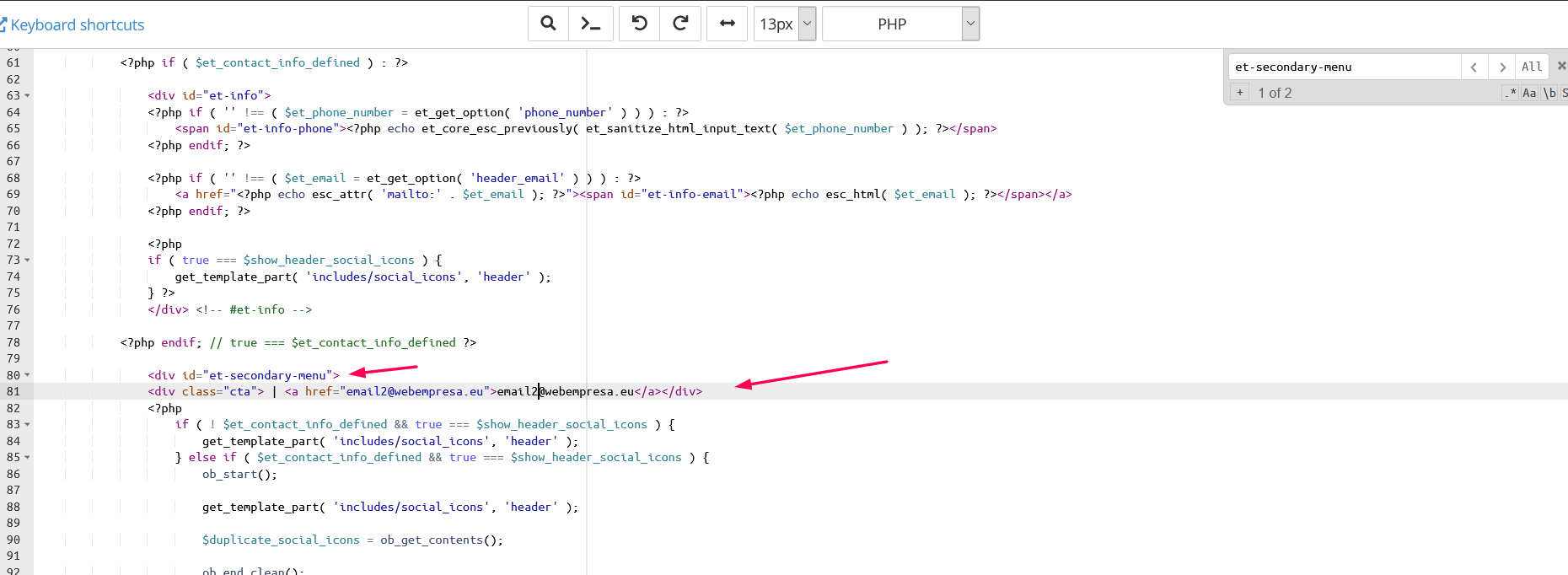
Task: Click 'phone_number' string on line 64
Action: 566,112
